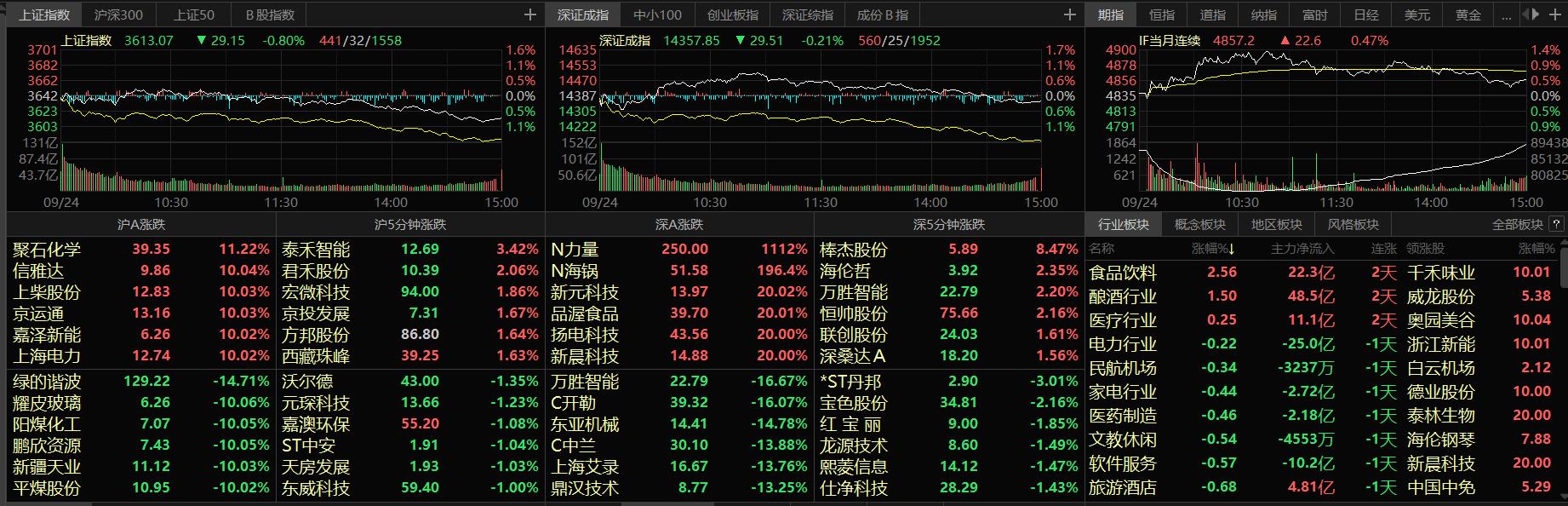The height and width of the screenshot is (506, 1568).
Task: Select the 上证指数 tab
Action: point(44,14)
